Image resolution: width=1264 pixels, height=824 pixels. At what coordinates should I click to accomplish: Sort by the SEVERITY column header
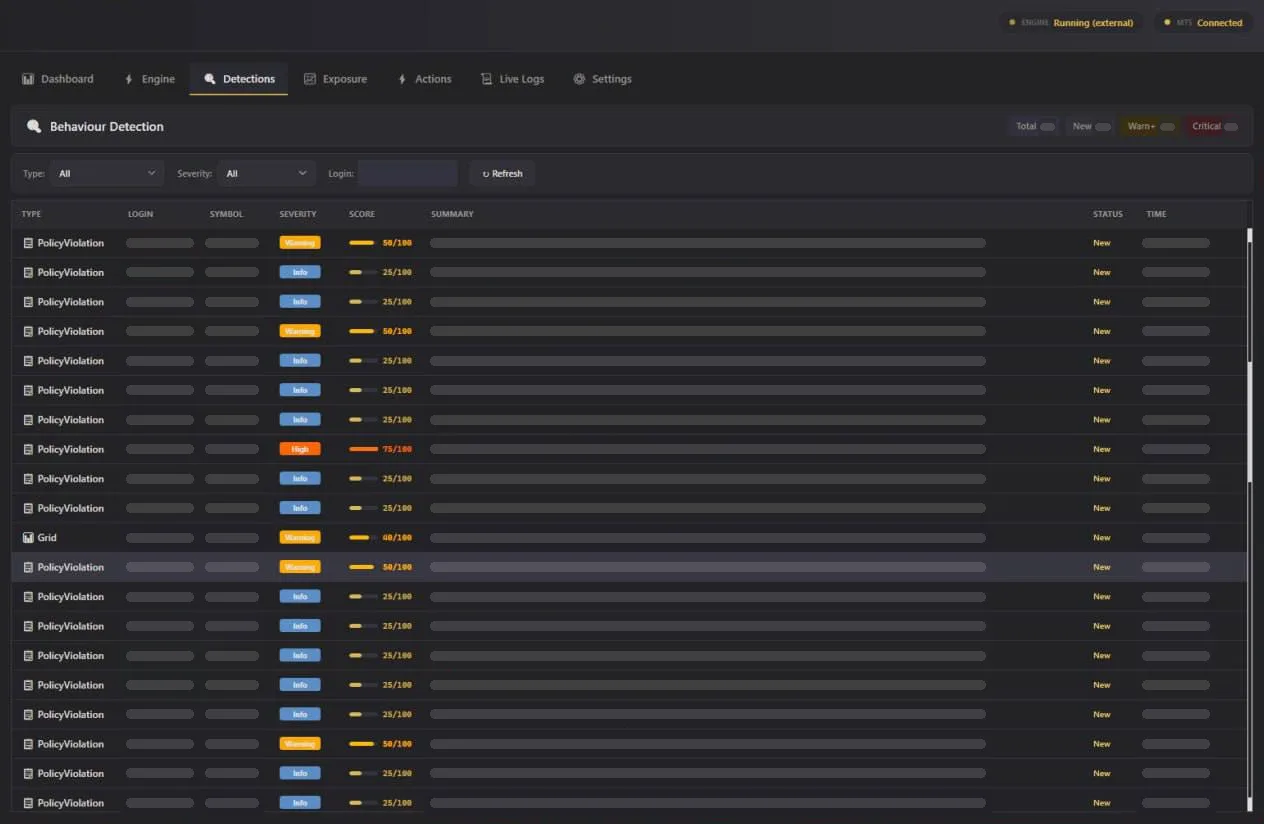tap(298, 214)
